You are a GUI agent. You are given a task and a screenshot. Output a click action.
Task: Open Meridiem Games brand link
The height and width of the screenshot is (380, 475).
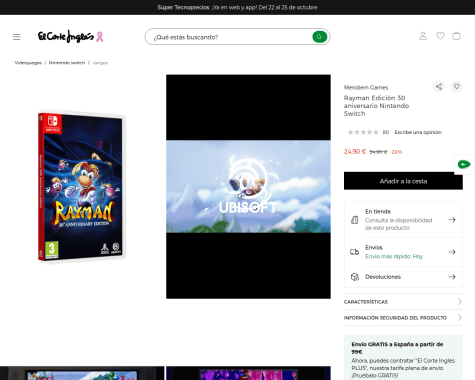click(x=366, y=88)
